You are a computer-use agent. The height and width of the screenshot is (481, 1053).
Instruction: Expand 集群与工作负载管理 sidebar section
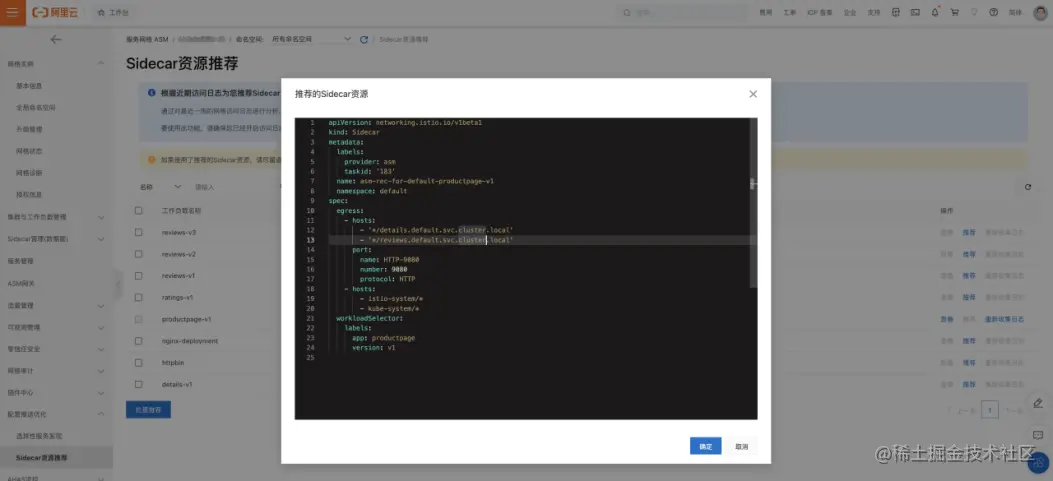[56, 217]
